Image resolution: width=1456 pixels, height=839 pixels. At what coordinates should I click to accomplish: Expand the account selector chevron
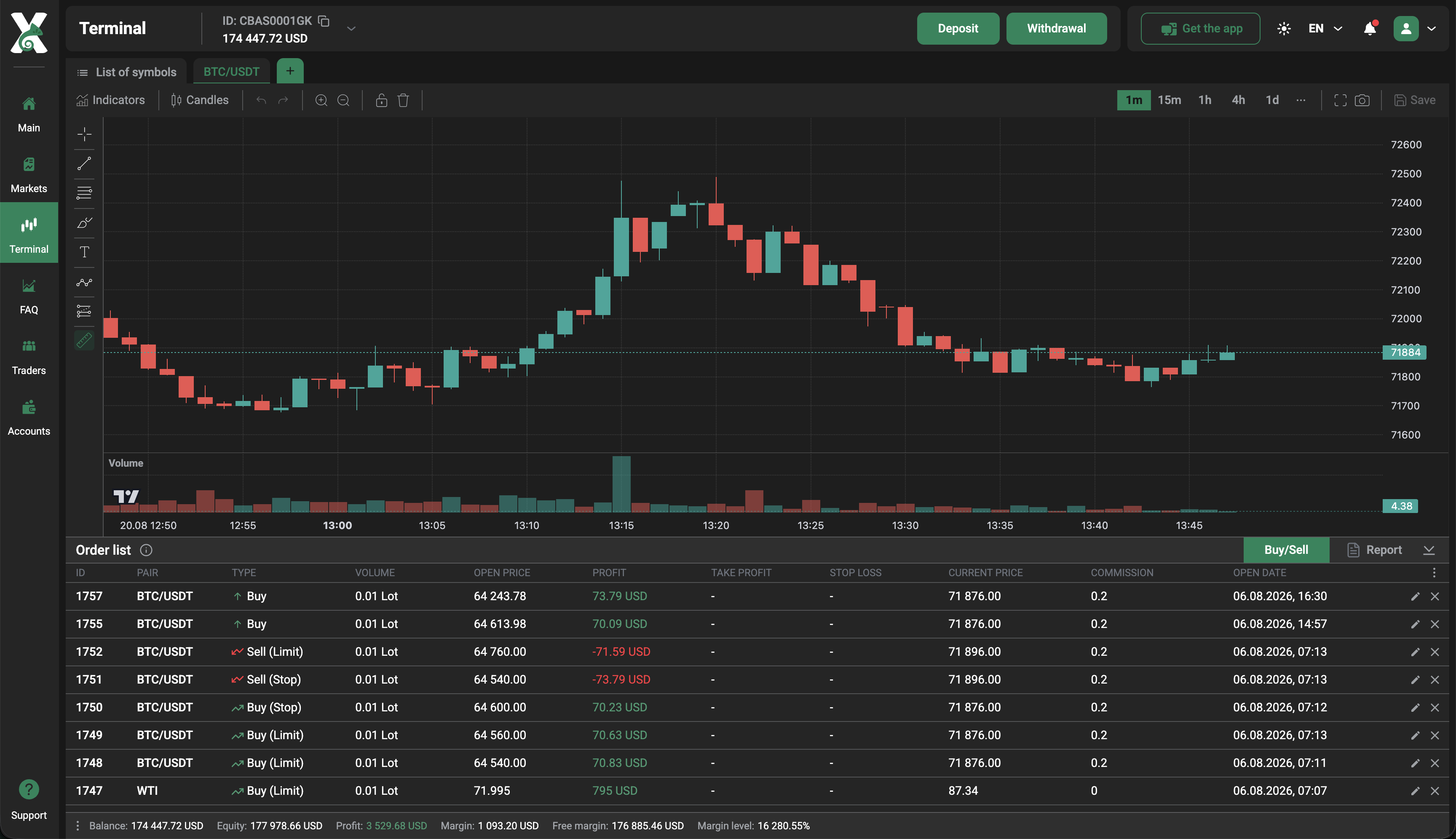[351, 28]
